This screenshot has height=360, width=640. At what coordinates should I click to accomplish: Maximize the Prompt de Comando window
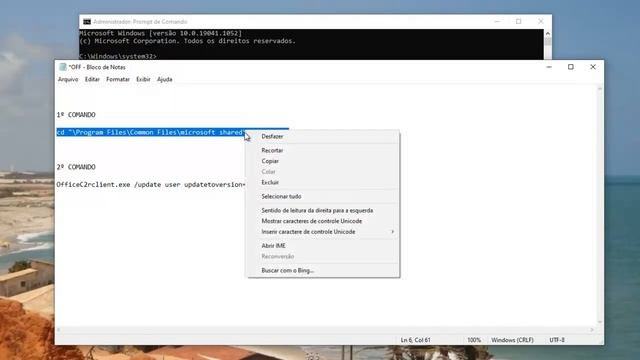click(518, 22)
